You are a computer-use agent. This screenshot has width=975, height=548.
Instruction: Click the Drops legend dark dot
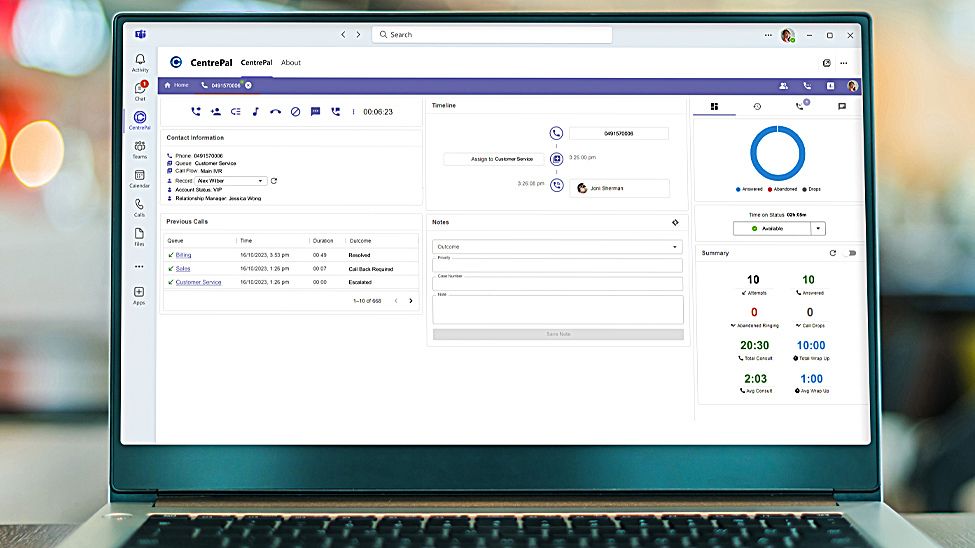[805, 189]
